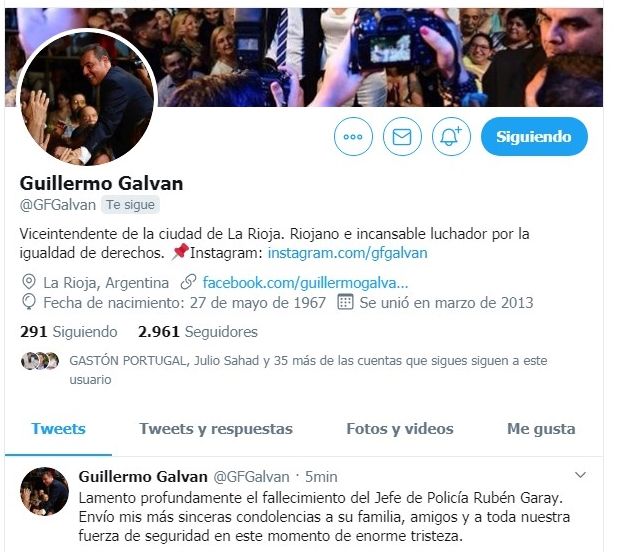Open the Fotos y videos tab
The width and height of the screenshot is (622, 552).
tap(400, 429)
